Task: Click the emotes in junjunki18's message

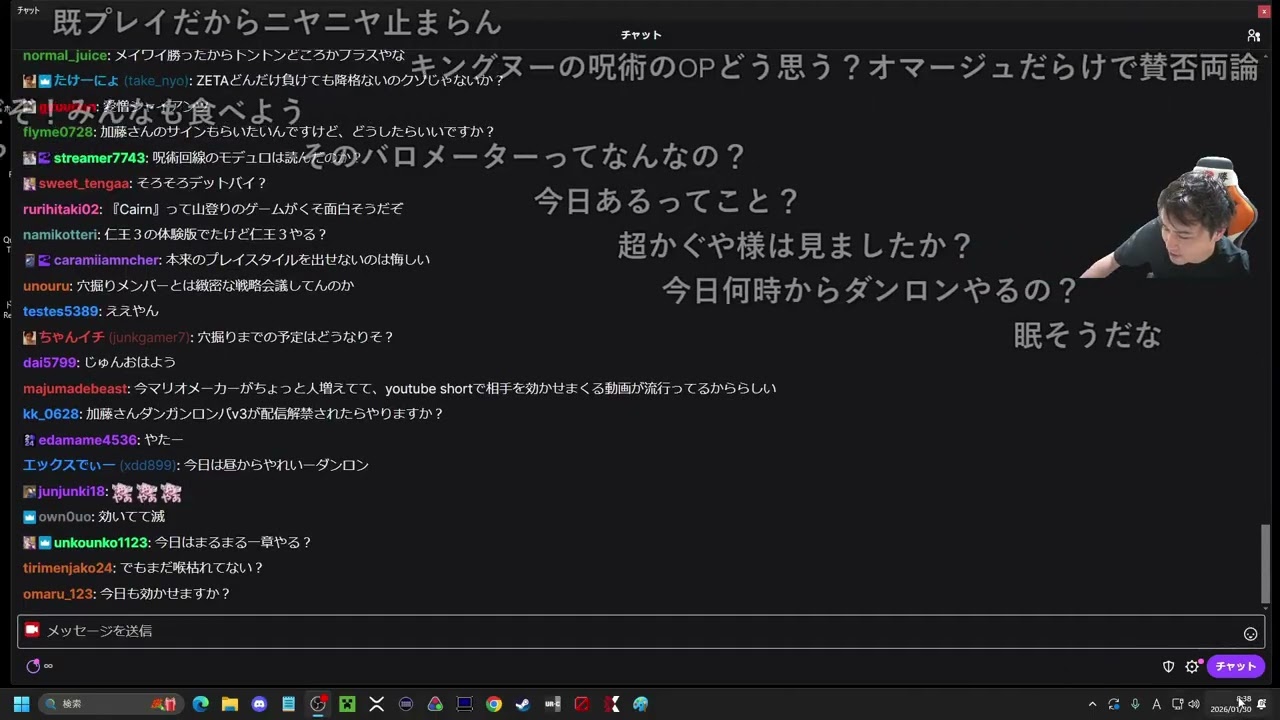Action: point(147,492)
